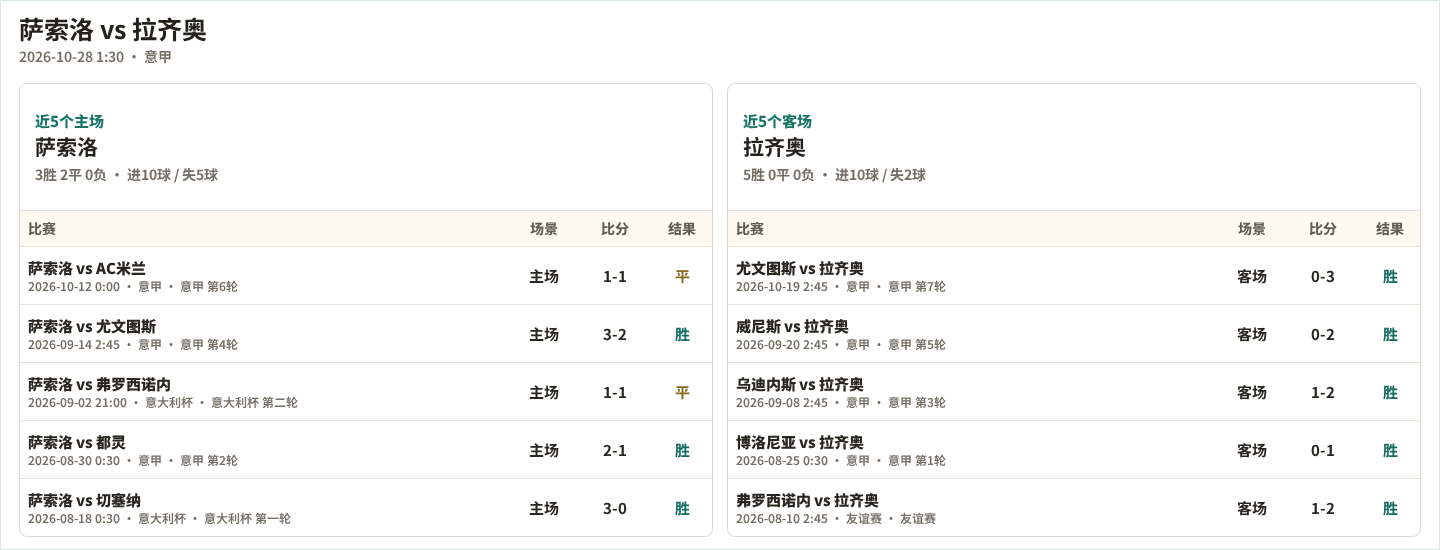Open match 萨索洛 vs 都灵
Screen dimensions: 1440x550
pyautogui.click(x=77, y=442)
